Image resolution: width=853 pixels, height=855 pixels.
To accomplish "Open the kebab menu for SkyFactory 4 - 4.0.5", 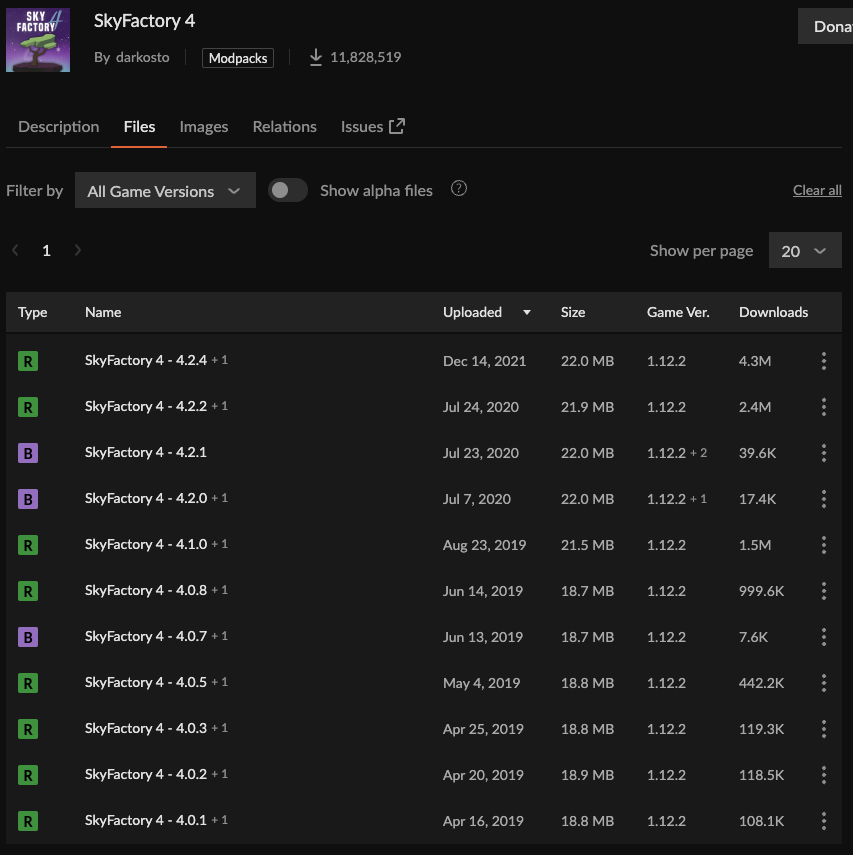I will coord(824,683).
